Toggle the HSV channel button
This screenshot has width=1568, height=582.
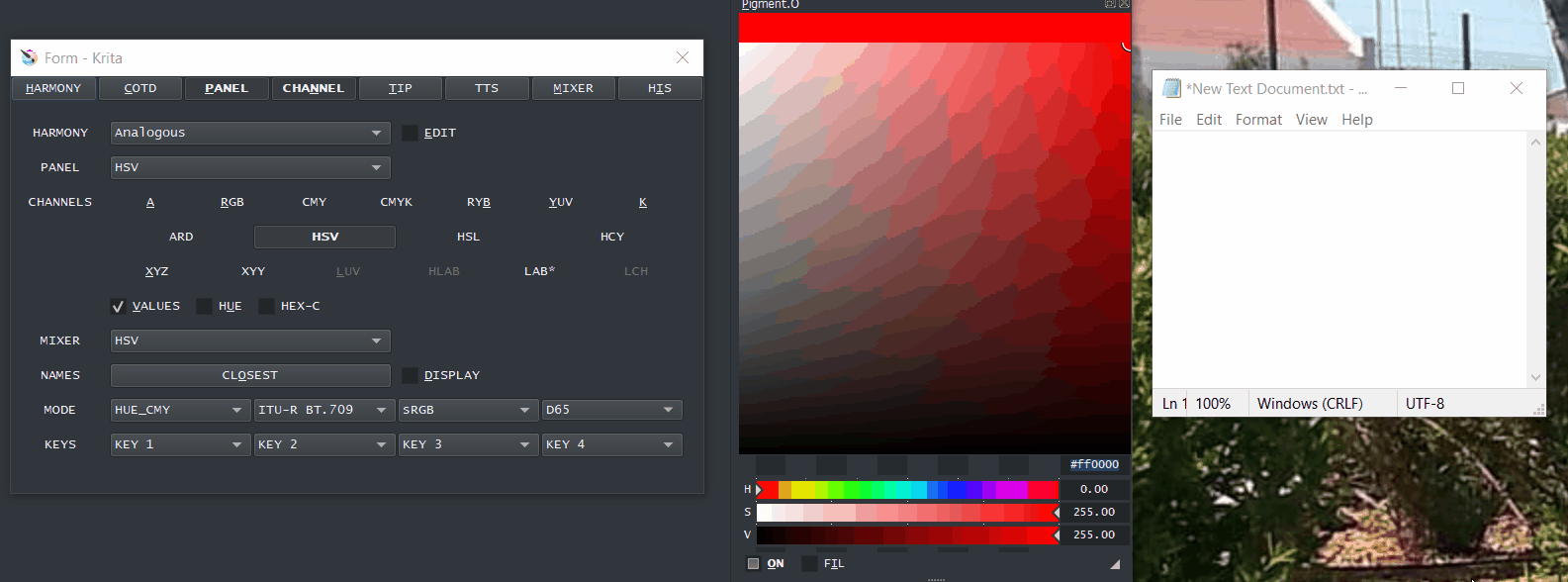tap(324, 237)
